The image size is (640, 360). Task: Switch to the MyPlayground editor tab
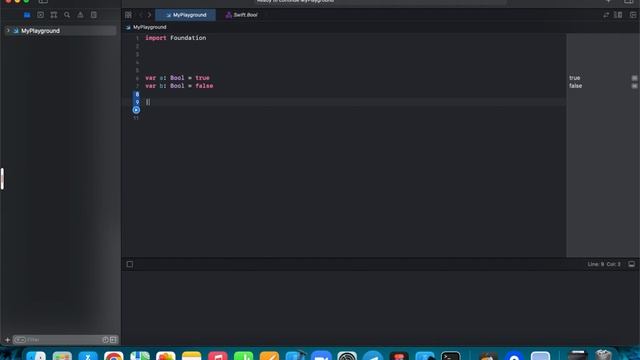point(185,15)
